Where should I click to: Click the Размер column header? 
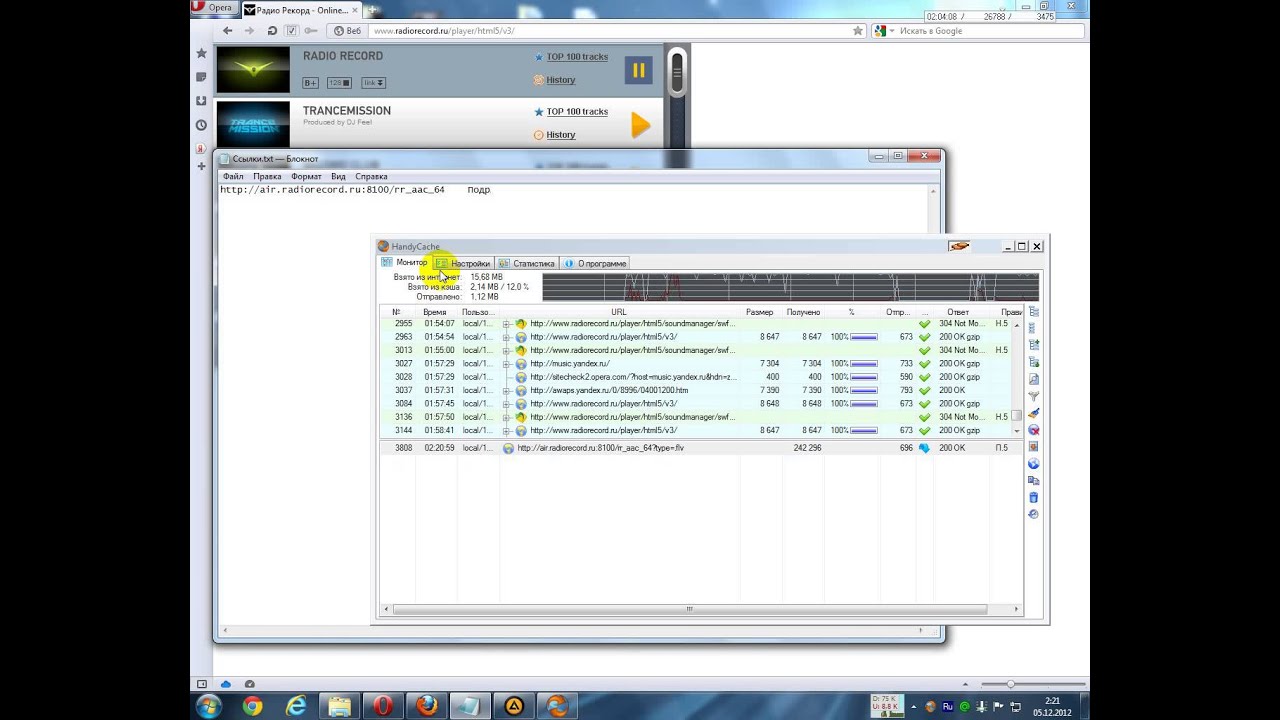coord(759,312)
